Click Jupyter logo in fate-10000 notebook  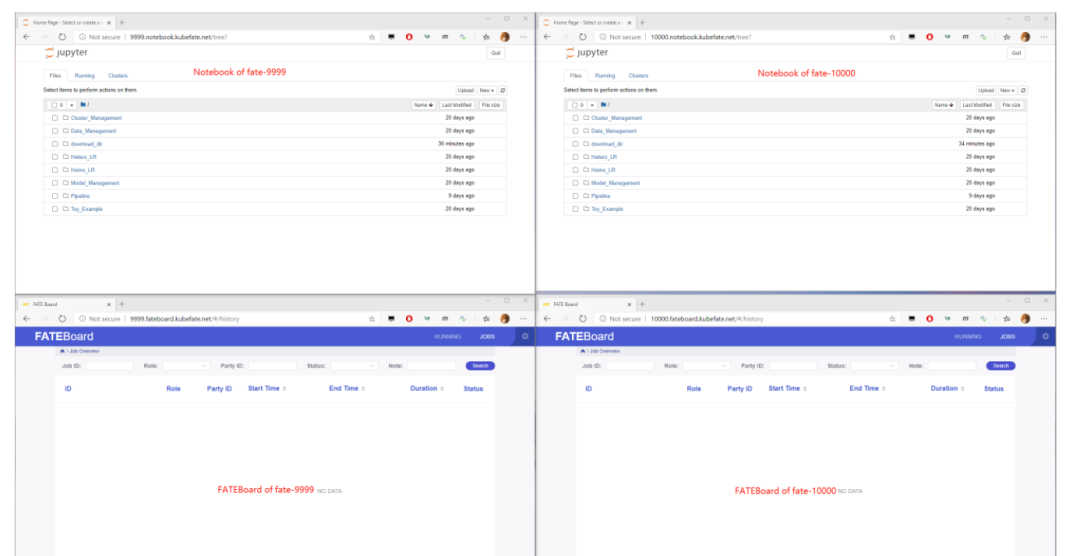coord(587,52)
